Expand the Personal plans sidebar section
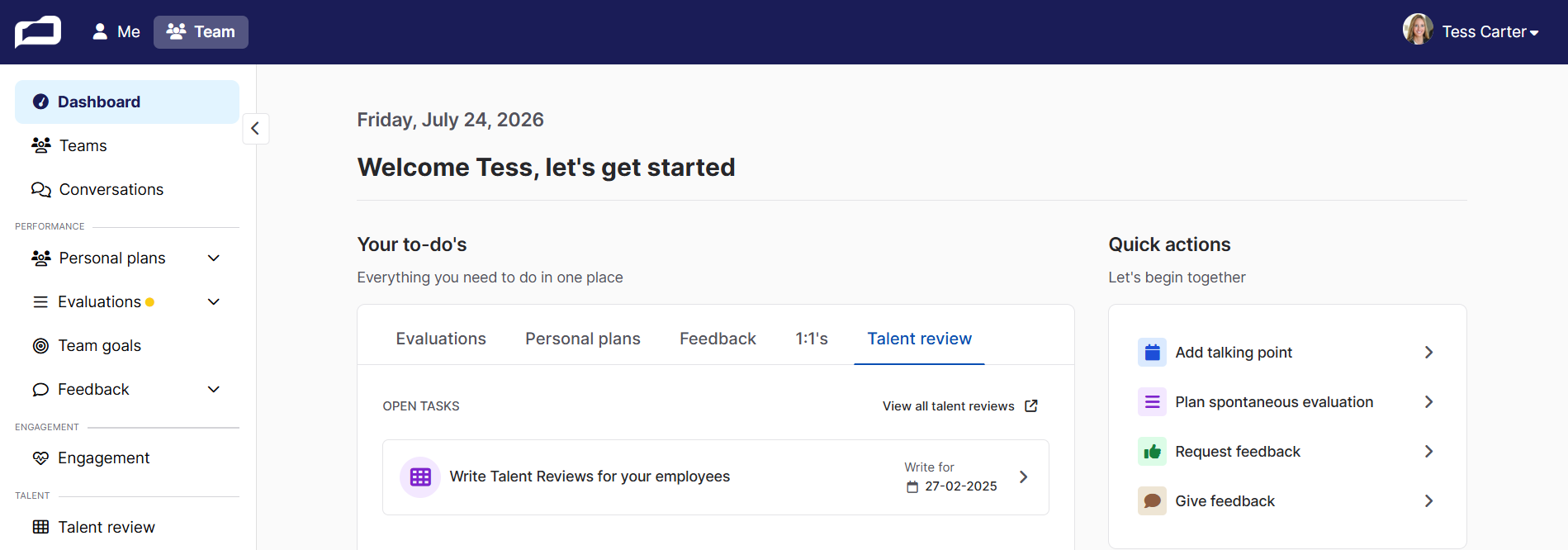The height and width of the screenshot is (550, 1568). [x=214, y=258]
